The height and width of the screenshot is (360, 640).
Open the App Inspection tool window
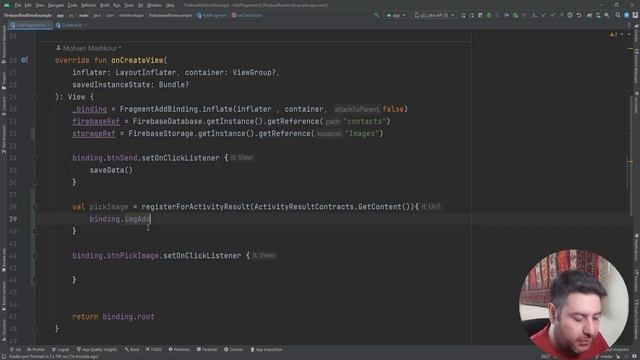266,350
